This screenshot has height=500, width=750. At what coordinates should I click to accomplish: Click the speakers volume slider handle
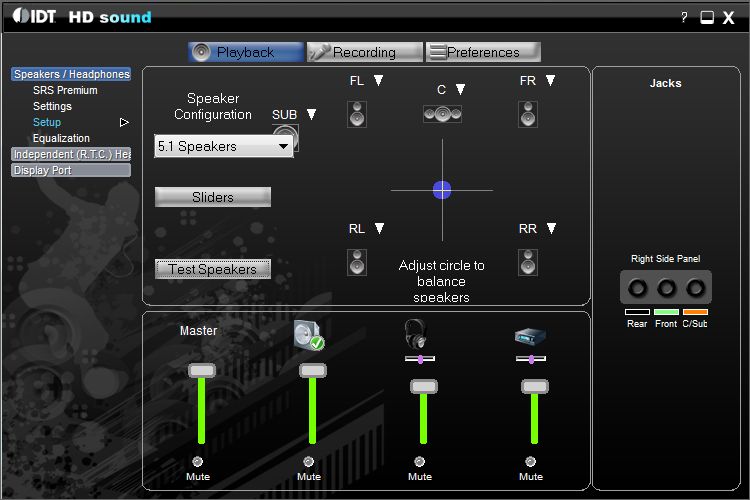click(x=313, y=370)
